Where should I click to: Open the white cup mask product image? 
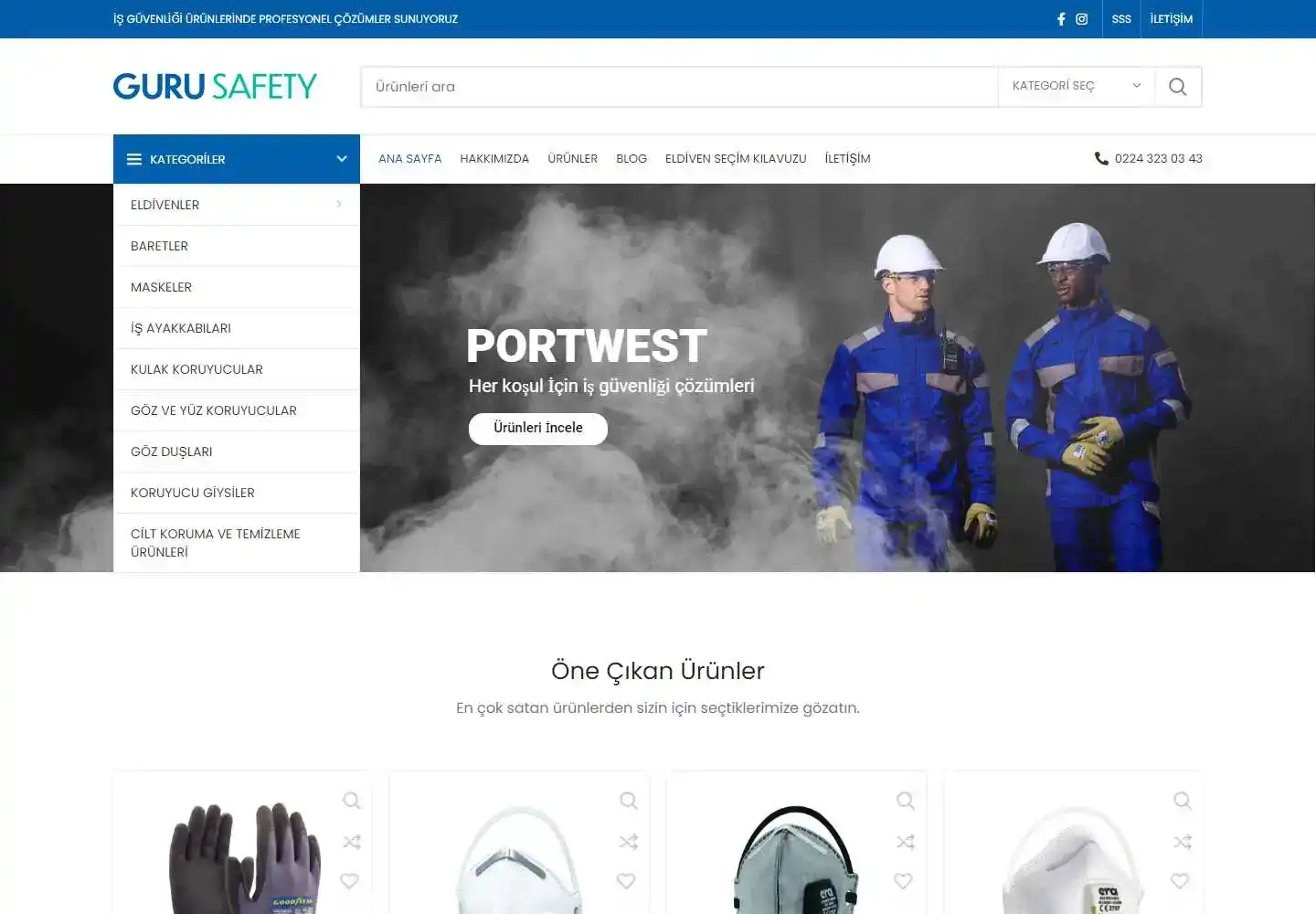tap(519, 859)
